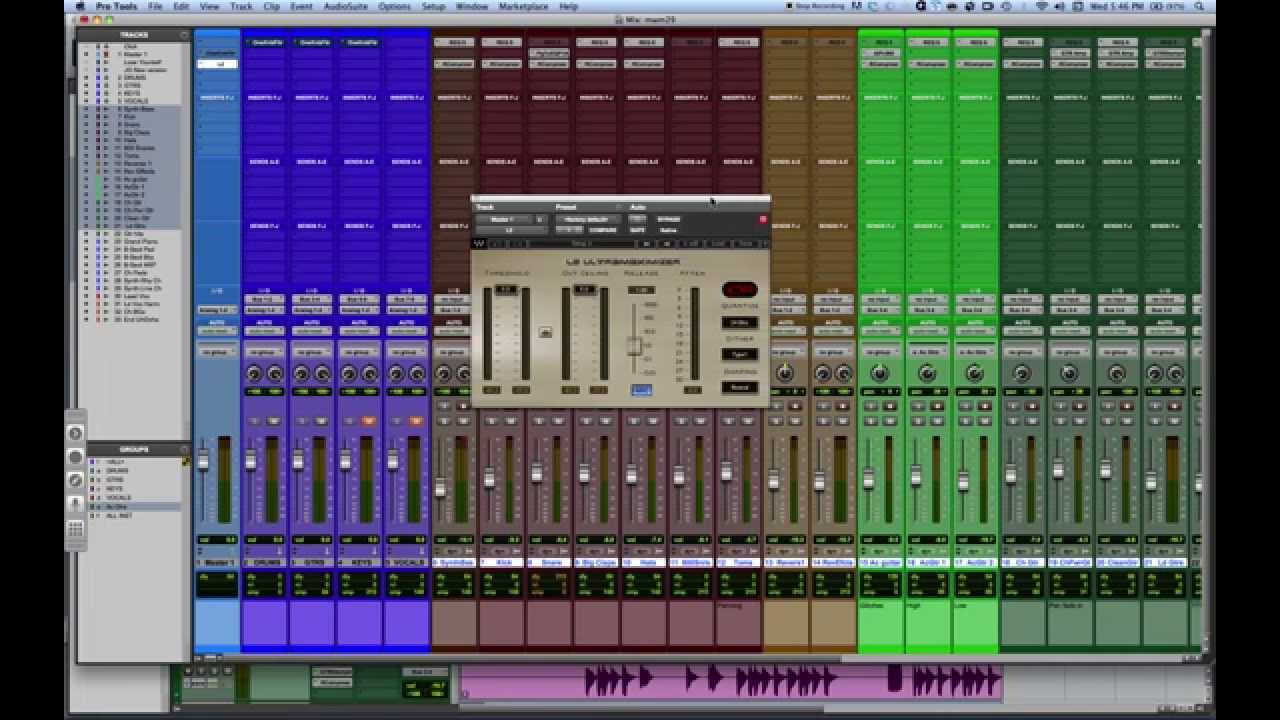Toggle the Safe button in the L2 plugin header

(x=637, y=229)
